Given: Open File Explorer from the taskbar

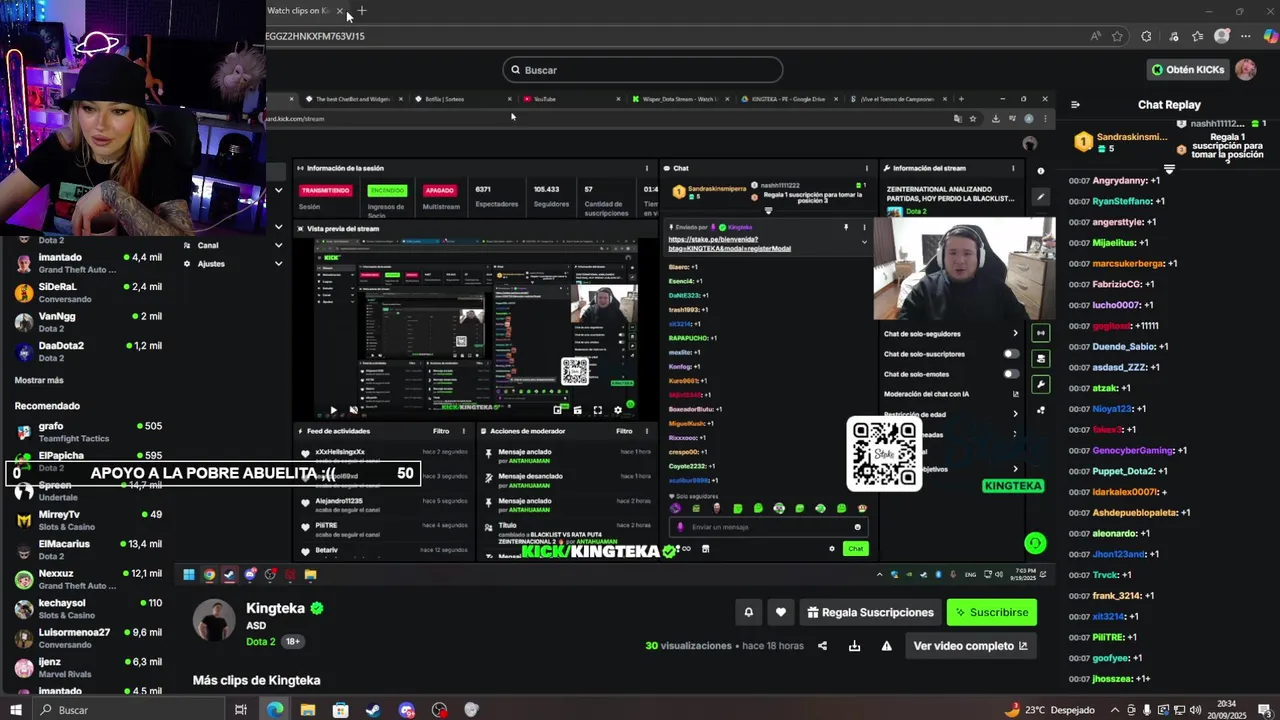Looking at the screenshot, I should (x=308, y=710).
